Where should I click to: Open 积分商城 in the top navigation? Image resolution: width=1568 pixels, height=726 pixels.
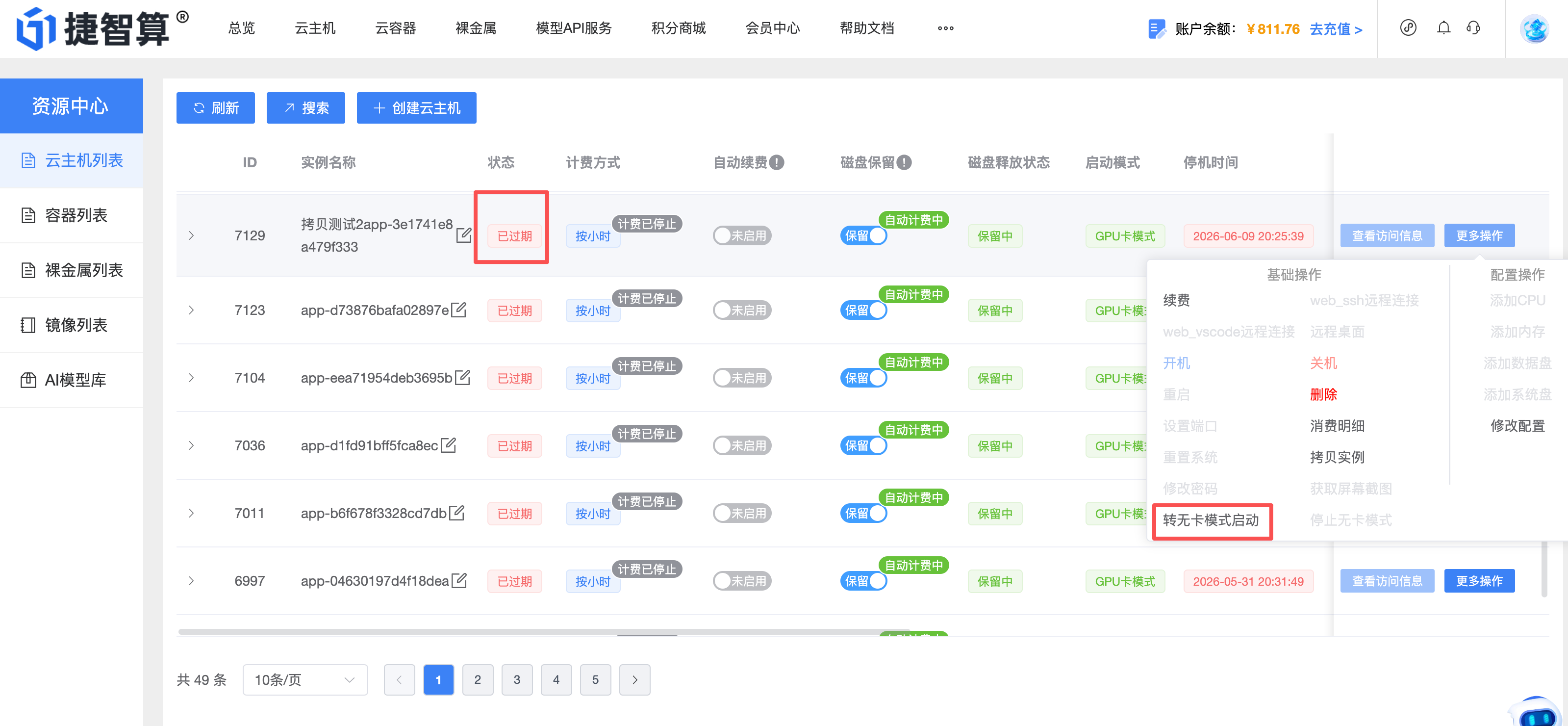678,28
